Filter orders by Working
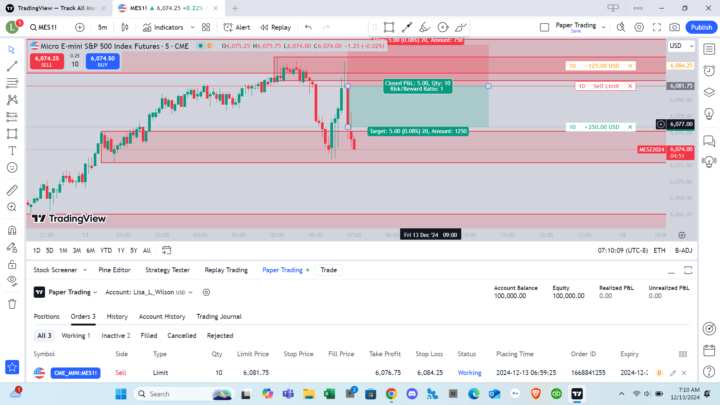Image resolution: width=720 pixels, height=405 pixels. point(76,336)
